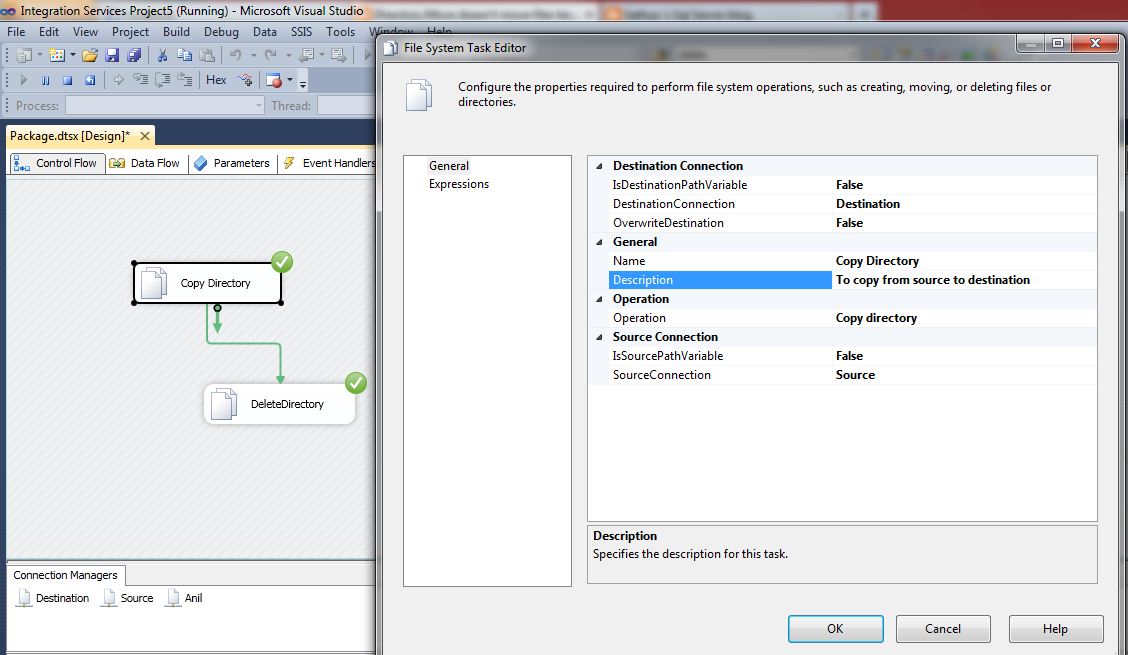Close the Package.dtsx design tab
Screen dimensions: 1128x655
coord(145,136)
